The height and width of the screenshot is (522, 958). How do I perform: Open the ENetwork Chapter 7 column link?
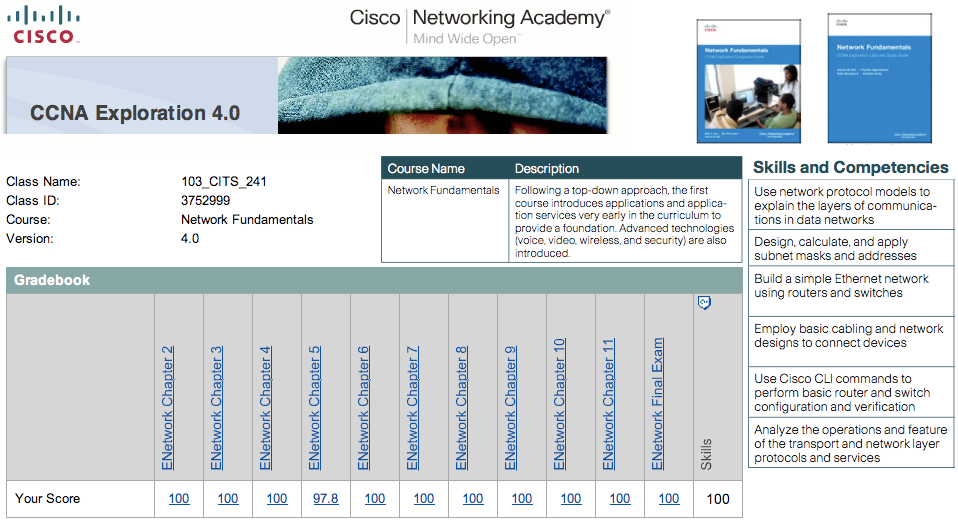click(x=412, y=408)
